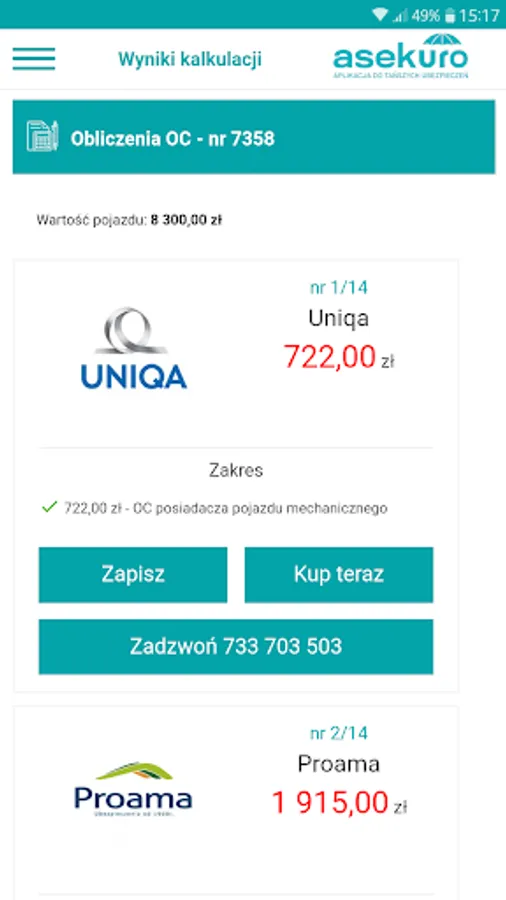The height and width of the screenshot is (900, 506).
Task: Tap the Zakres section heading
Action: [236, 471]
